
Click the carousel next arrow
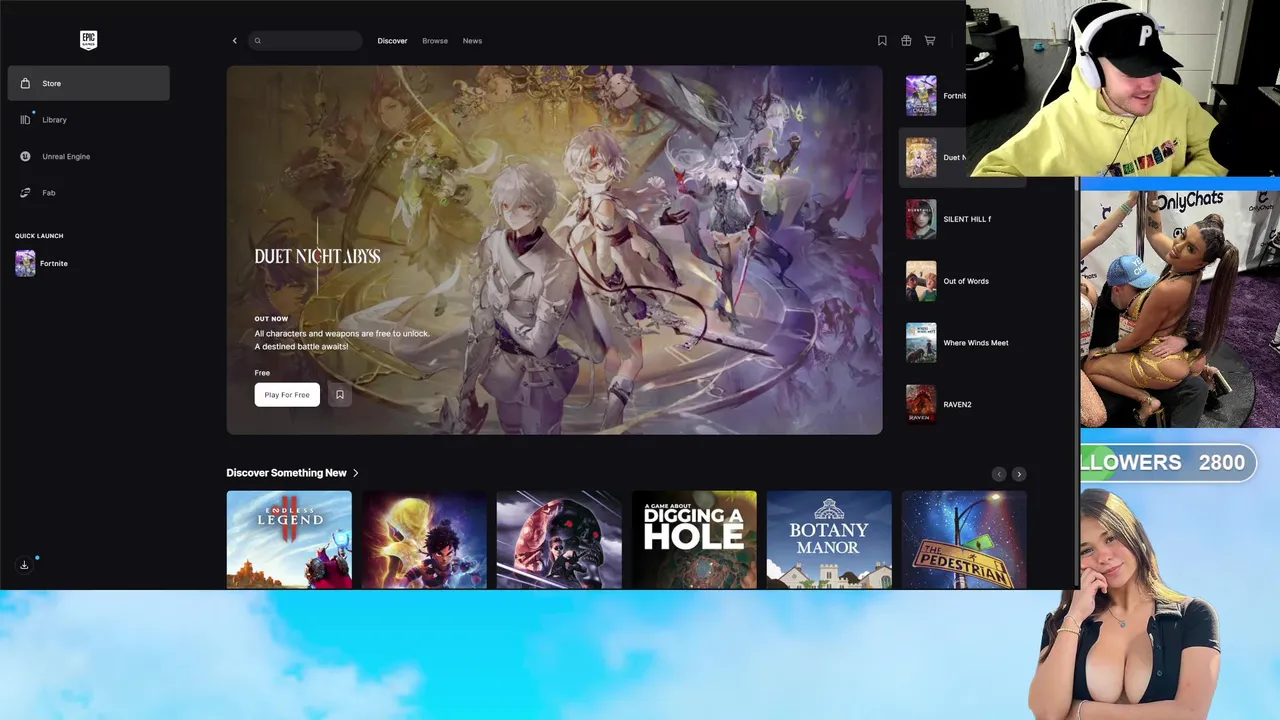tap(1018, 474)
